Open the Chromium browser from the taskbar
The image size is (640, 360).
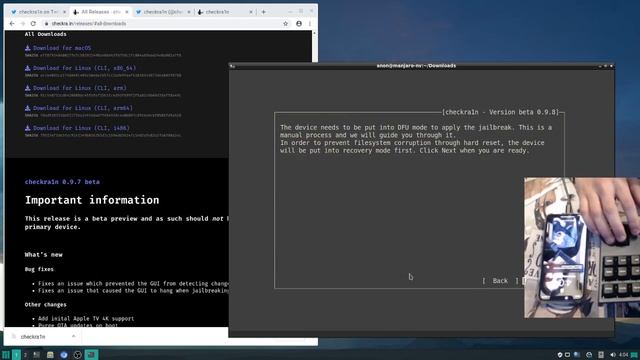tap(64, 355)
